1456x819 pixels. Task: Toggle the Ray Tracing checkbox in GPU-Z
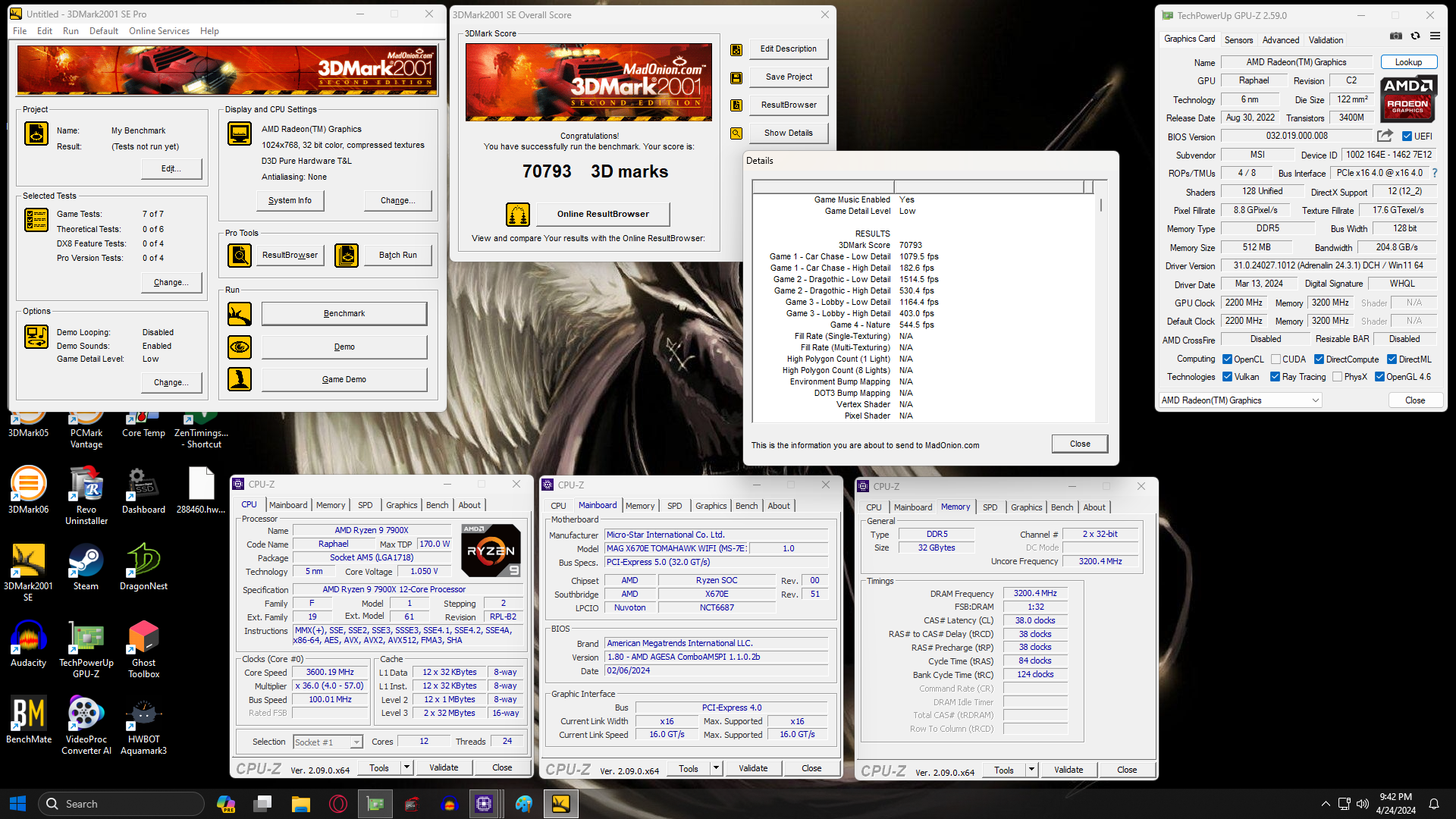point(1276,377)
